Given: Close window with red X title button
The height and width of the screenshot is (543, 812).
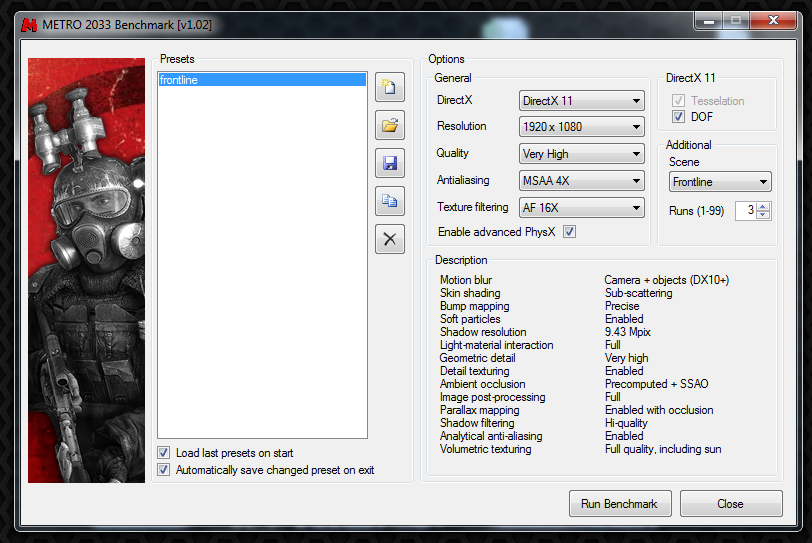Looking at the screenshot, I should [x=773, y=21].
